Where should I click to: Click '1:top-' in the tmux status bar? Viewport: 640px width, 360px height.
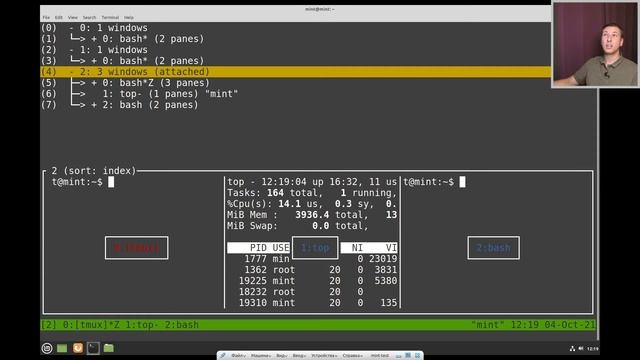pos(142,325)
